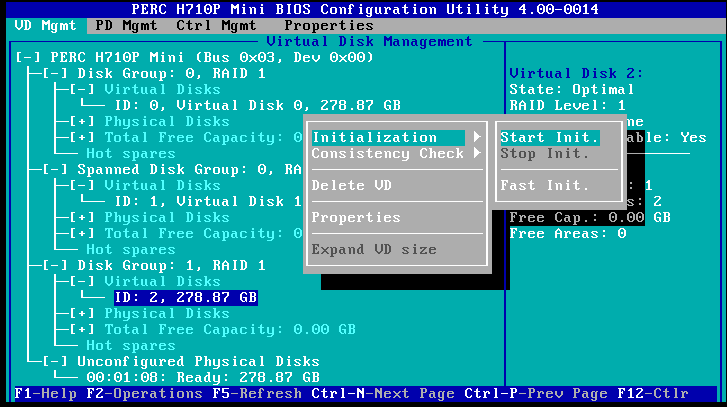This screenshot has width=727, height=407.
Task: Choose Stop Init. in the submenu
Action: point(544,153)
